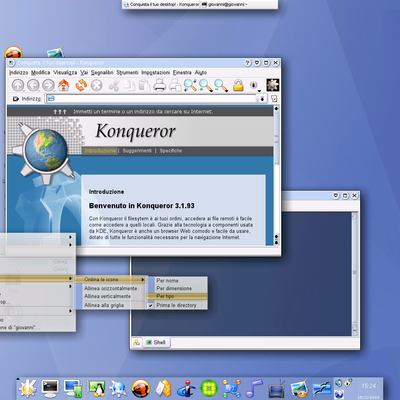
Task: Choose 'Per nome' sorting
Action: pyautogui.click(x=177, y=281)
